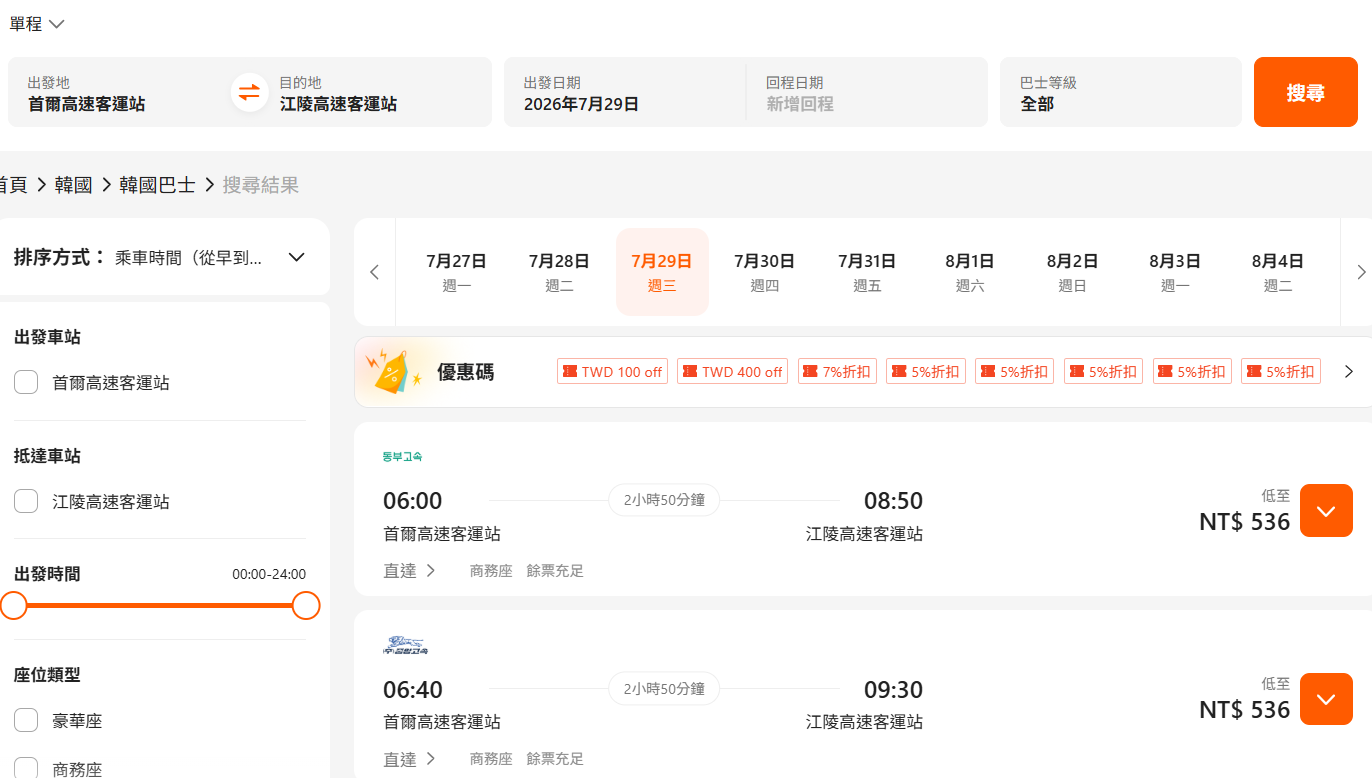1372x778 pixels.
Task: Show earlier dates with left arrow
Action: (x=375, y=272)
